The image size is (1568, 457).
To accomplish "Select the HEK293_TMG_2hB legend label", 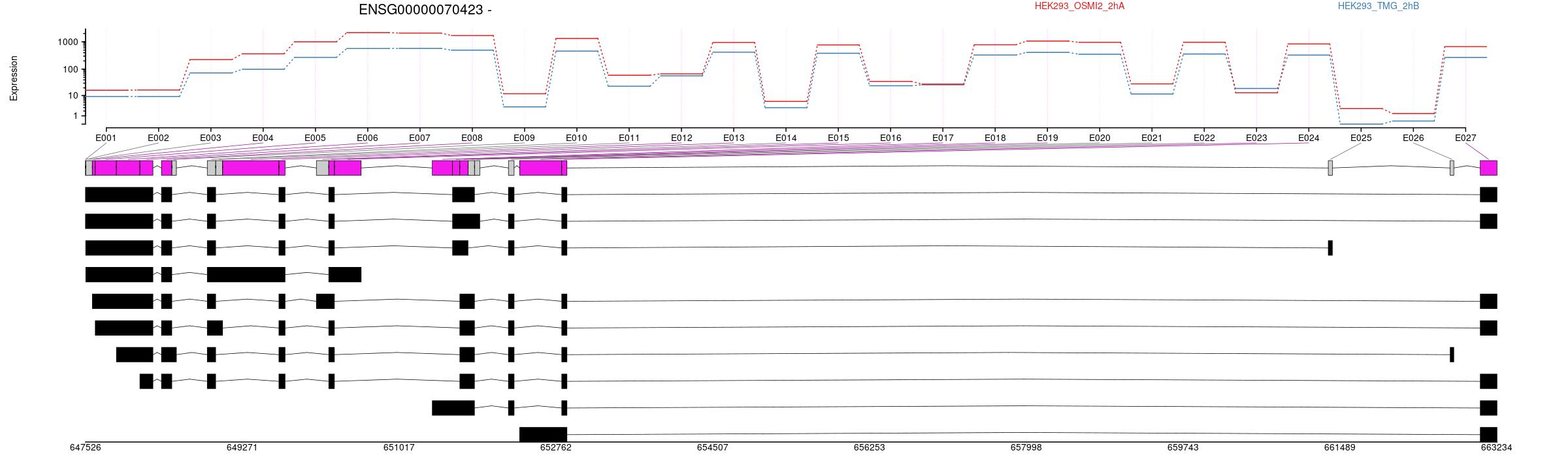I will point(1379,7).
